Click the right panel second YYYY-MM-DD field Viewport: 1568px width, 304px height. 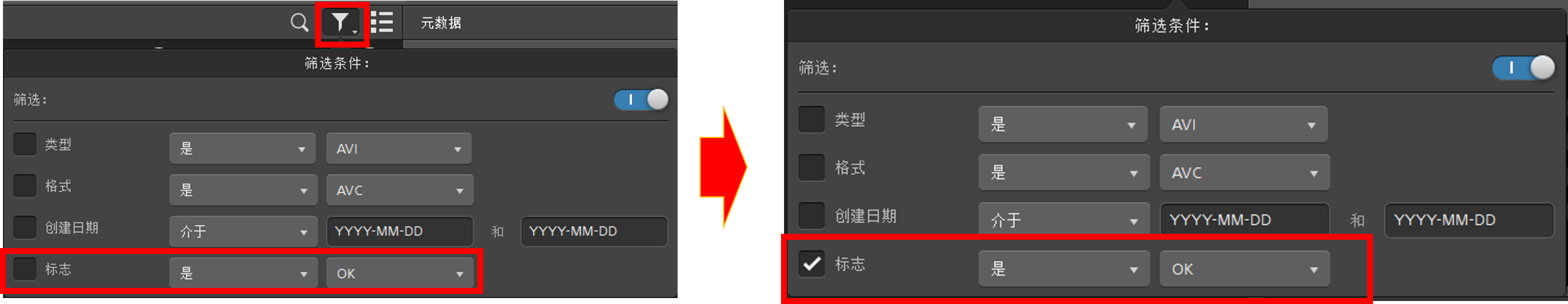pyautogui.click(x=1469, y=220)
